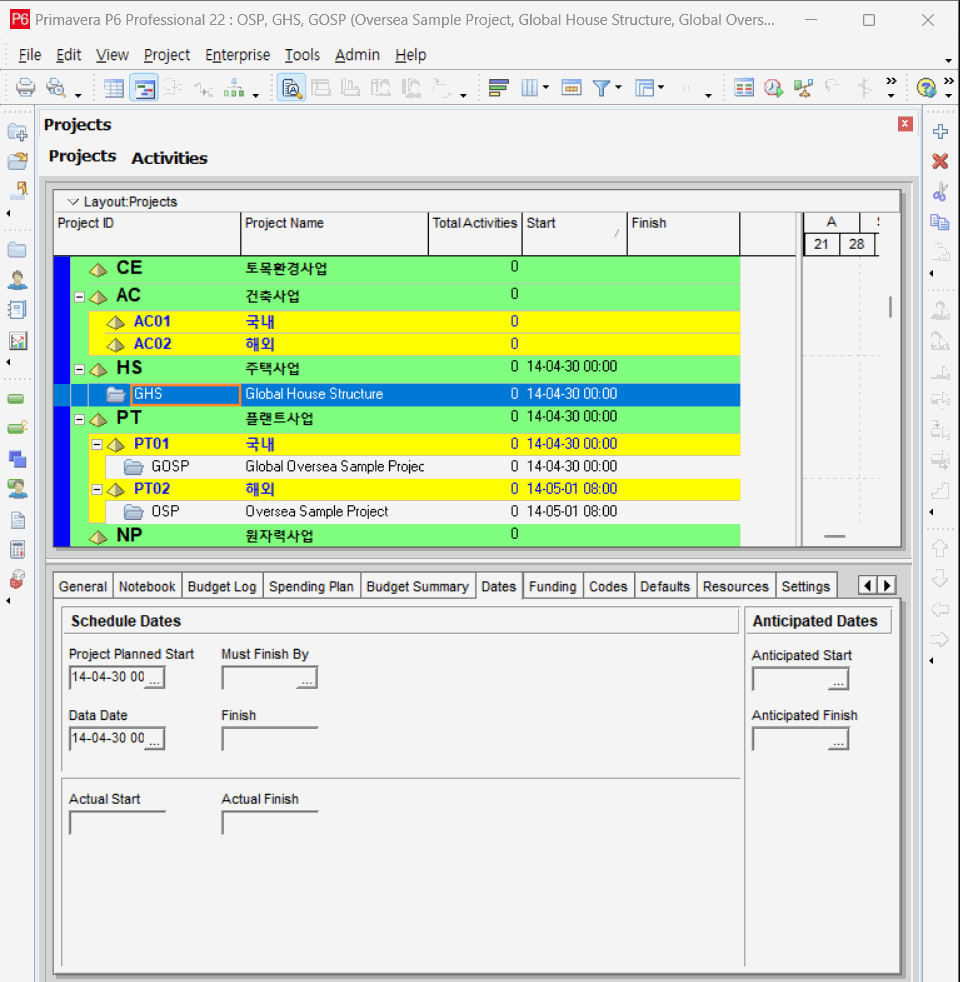Screen dimensions: 960x982
Task: Click the Cut scissors icon
Action: pyautogui.click(x=940, y=192)
